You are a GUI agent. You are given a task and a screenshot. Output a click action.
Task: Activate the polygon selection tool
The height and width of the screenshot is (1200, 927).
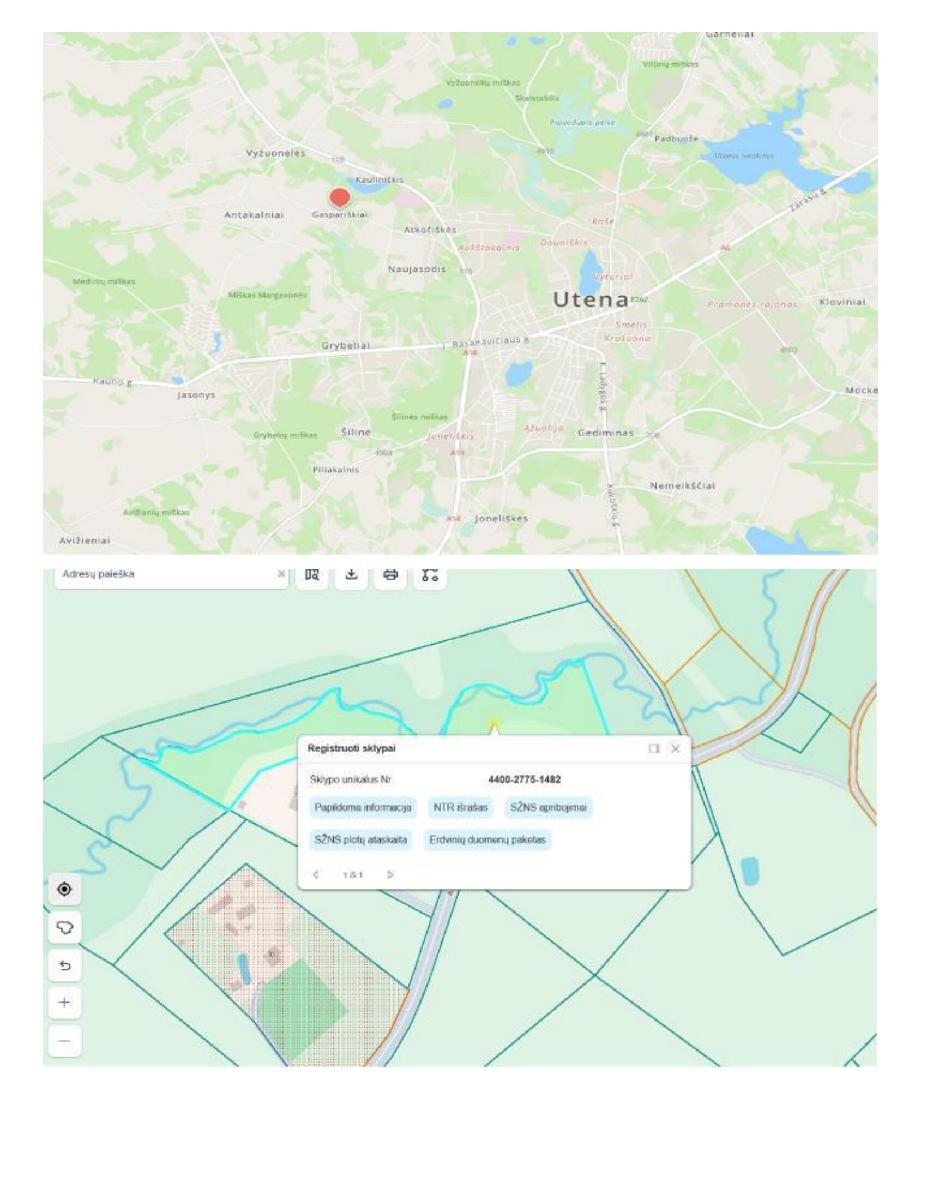pyautogui.click(x=66, y=927)
